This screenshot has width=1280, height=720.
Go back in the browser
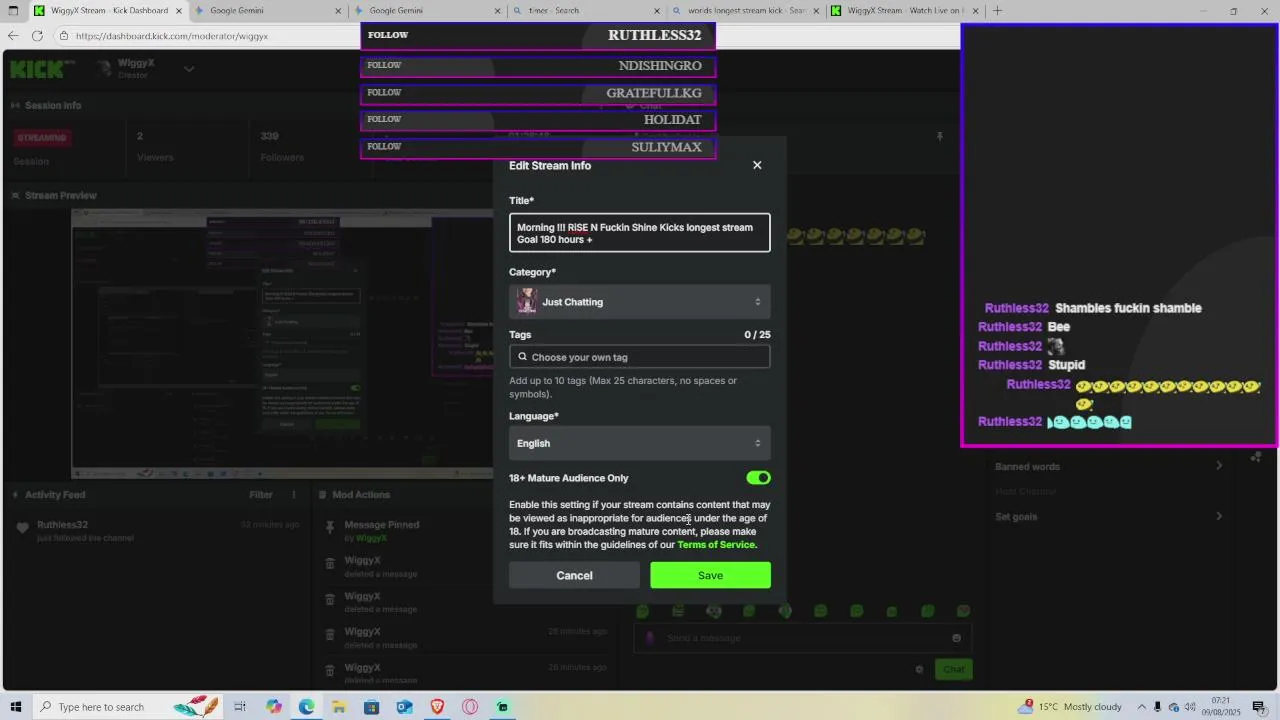point(12,36)
